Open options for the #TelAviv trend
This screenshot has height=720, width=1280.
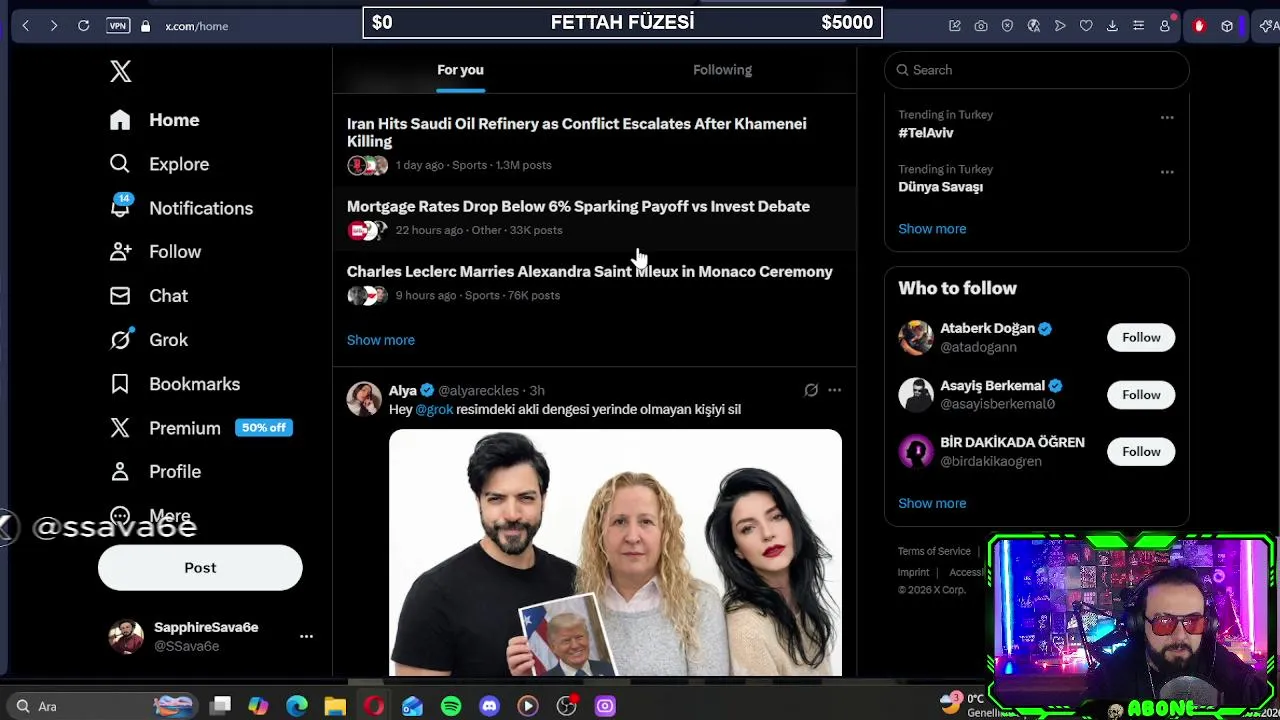pos(1167,118)
